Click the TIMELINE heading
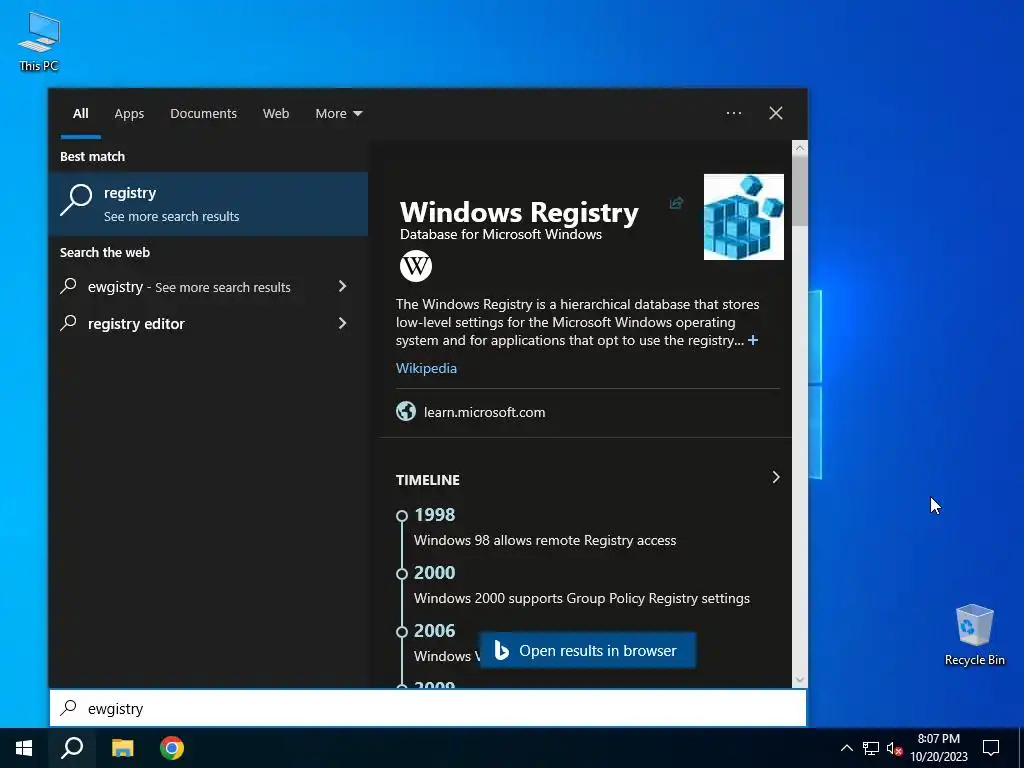This screenshot has width=1024, height=768. (428, 480)
